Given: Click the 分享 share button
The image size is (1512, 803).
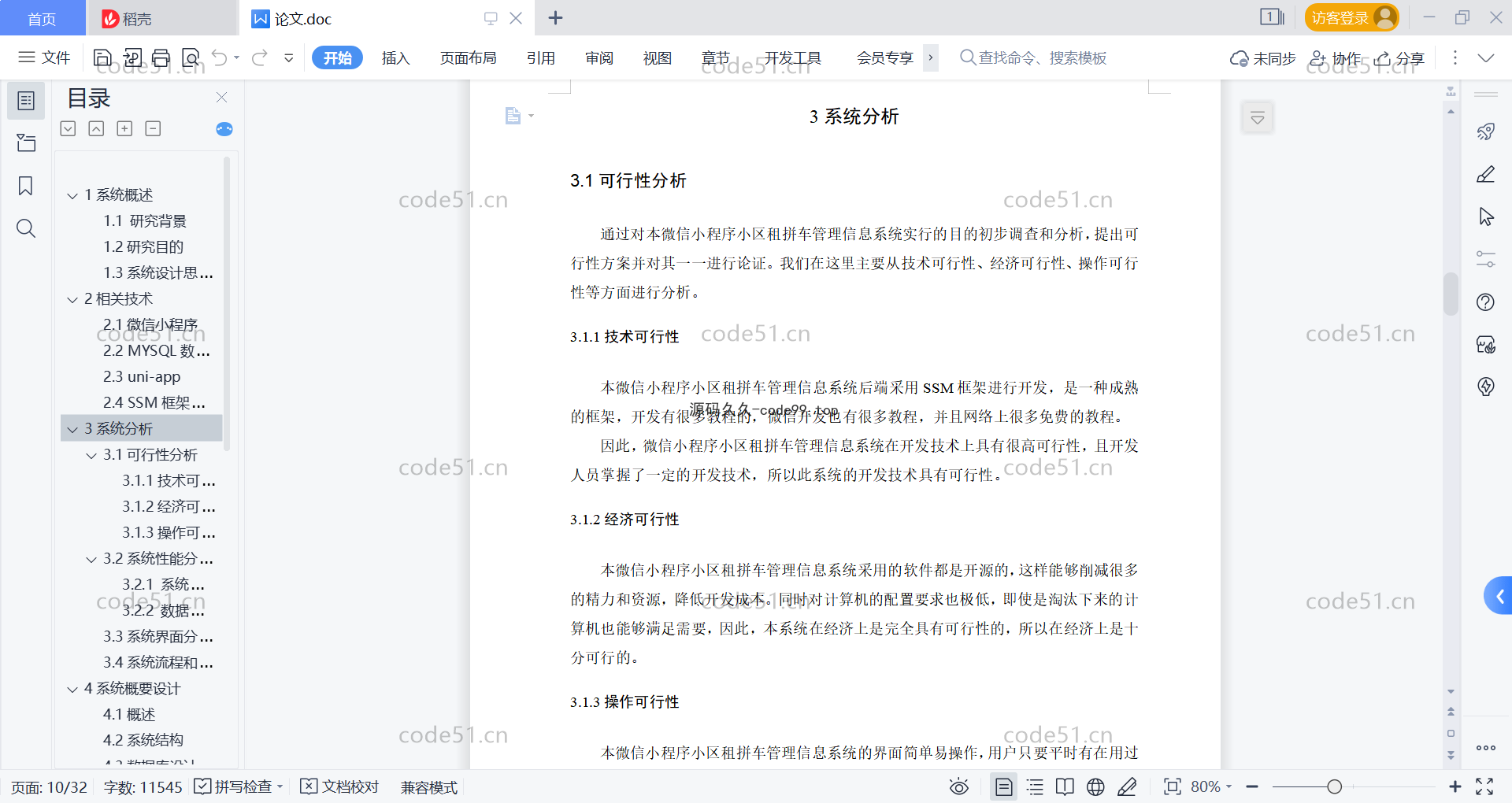Looking at the screenshot, I should (1399, 58).
